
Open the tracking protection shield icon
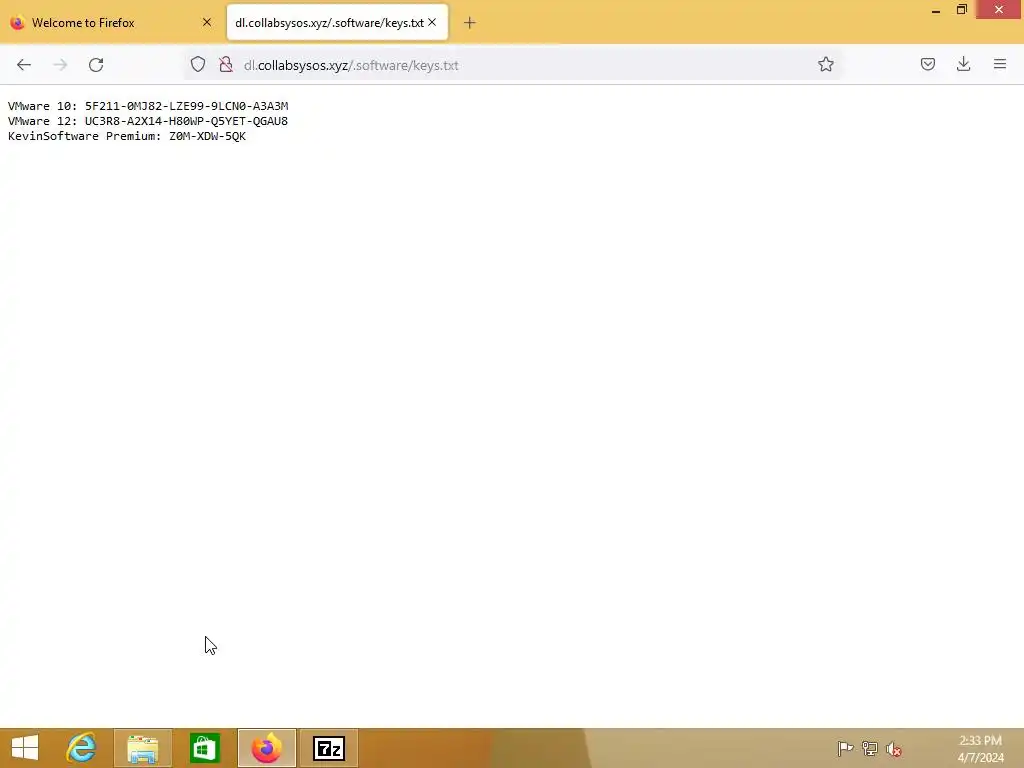(x=198, y=65)
